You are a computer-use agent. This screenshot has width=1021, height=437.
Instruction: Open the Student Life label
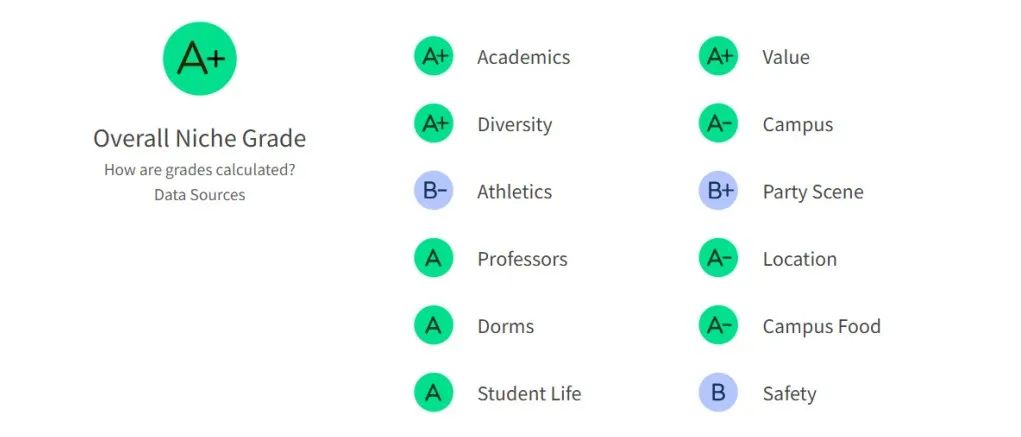(529, 393)
